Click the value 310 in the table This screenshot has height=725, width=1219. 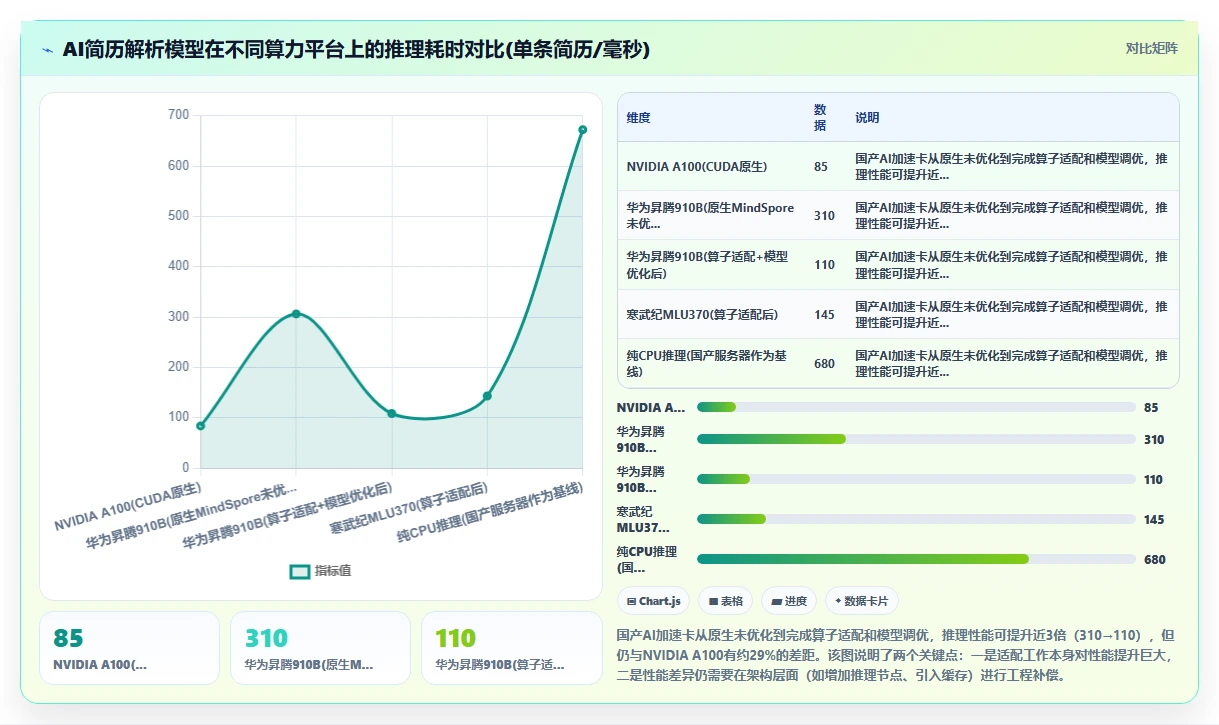pyautogui.click(x=824, y=216)
